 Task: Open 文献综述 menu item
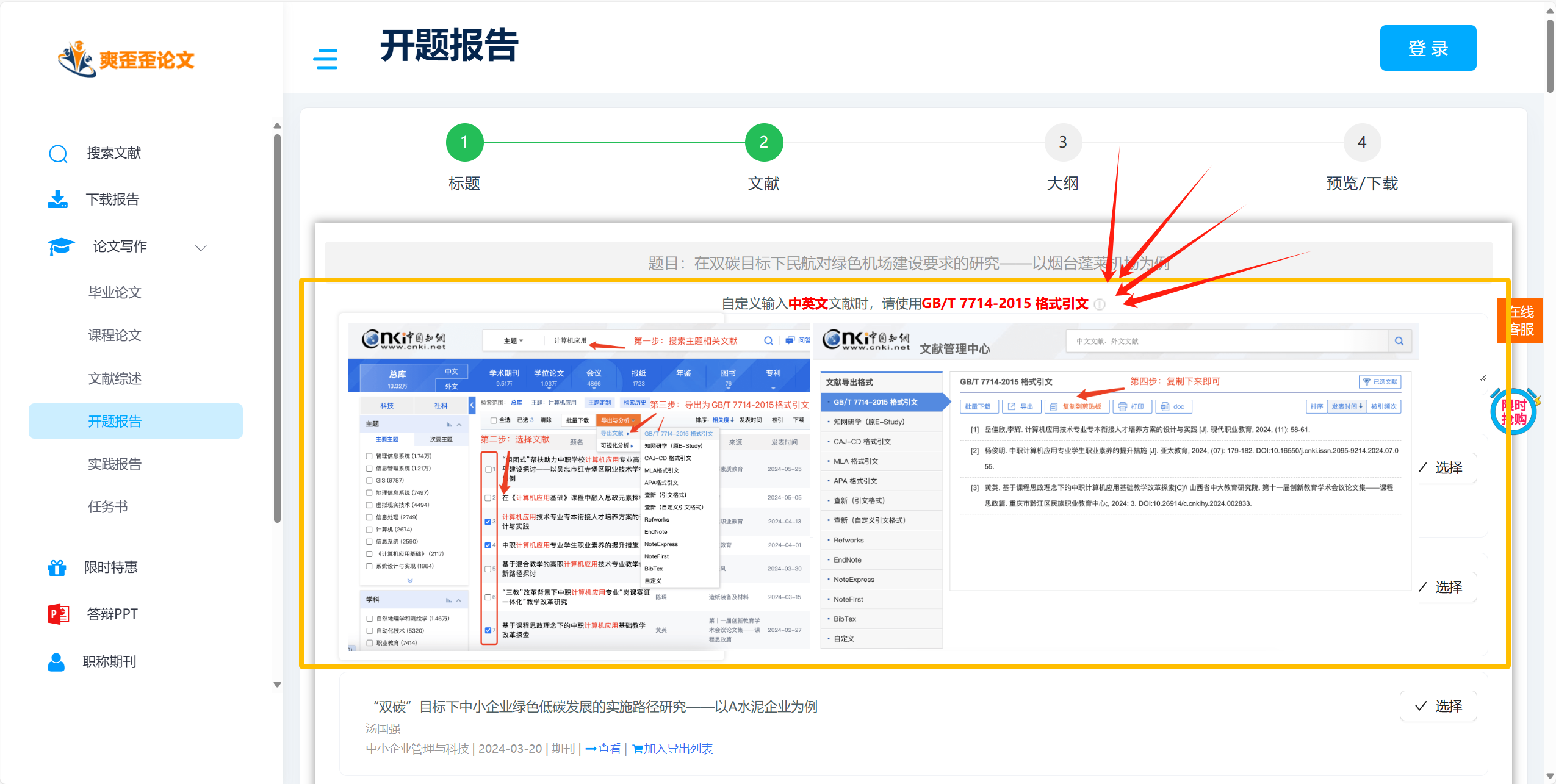(115, 379)
